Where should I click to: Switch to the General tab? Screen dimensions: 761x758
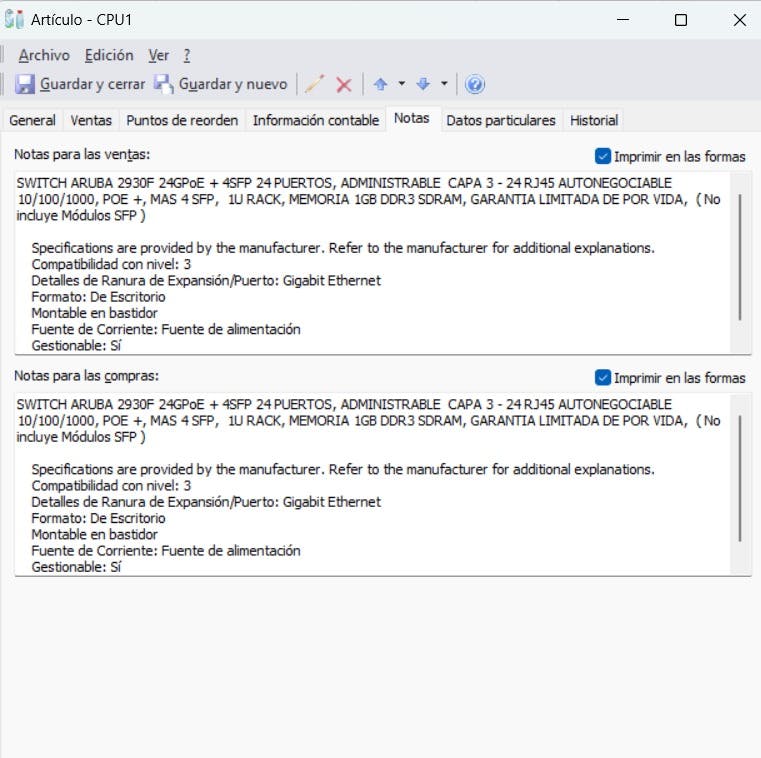(x=33, y=120)
